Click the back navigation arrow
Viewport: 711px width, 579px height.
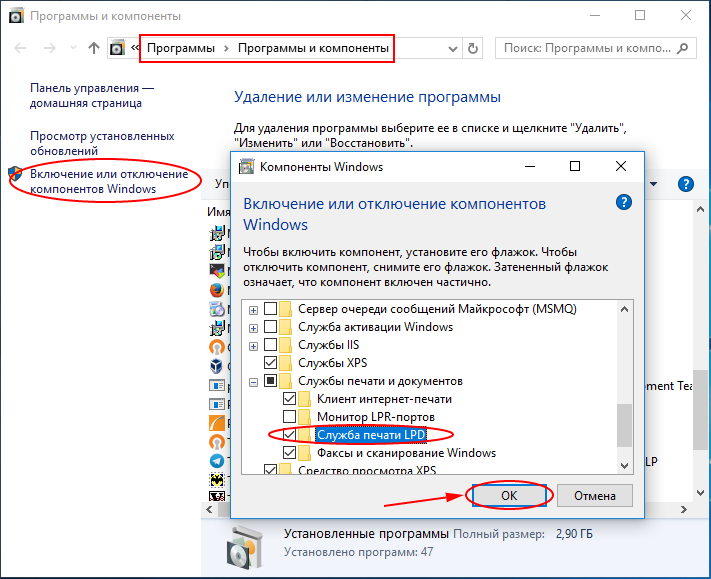coord(20,48)
